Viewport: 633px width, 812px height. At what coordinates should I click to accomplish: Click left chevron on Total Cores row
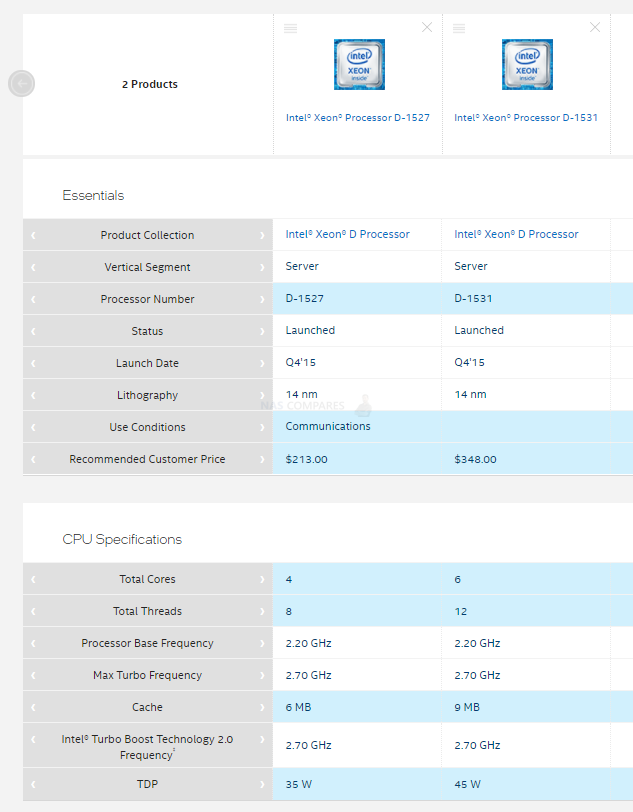click(x=33, y=579)
